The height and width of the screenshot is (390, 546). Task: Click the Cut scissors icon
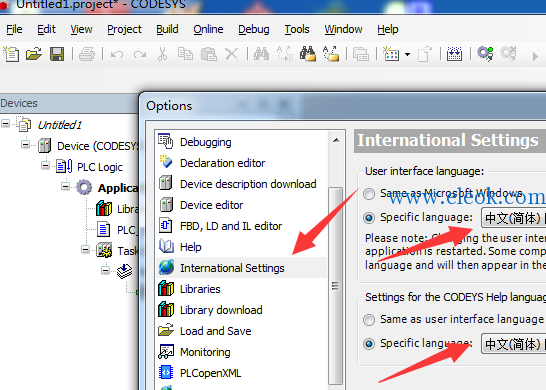[162, 54]
